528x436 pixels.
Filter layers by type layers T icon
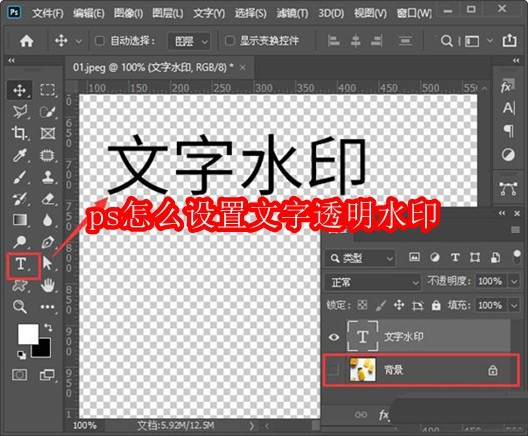pyautogui.click(x=455, y=258)
